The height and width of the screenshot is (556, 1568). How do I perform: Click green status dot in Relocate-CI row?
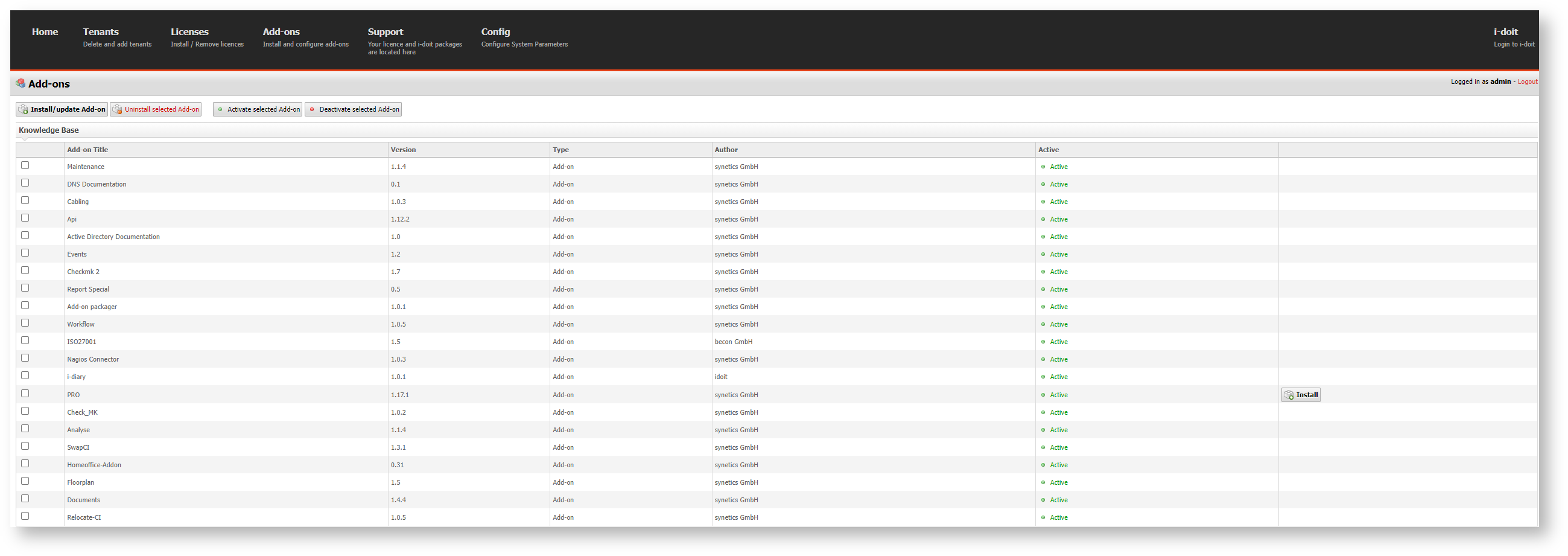click(1043, 517)
